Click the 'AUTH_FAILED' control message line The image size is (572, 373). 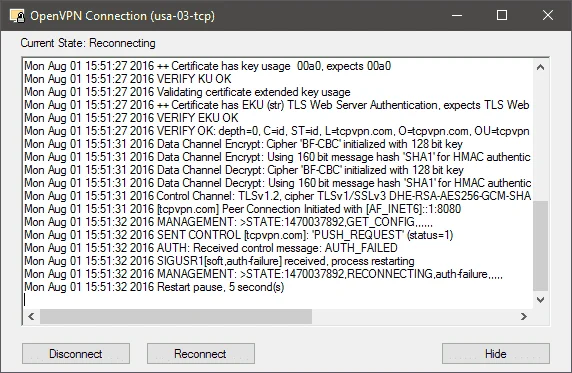point(211,248)
